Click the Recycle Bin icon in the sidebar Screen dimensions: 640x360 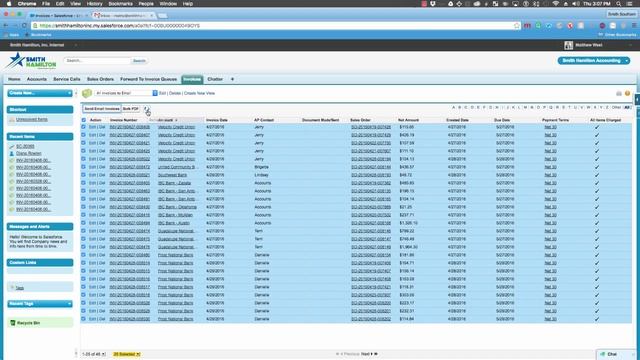point(13,323)
